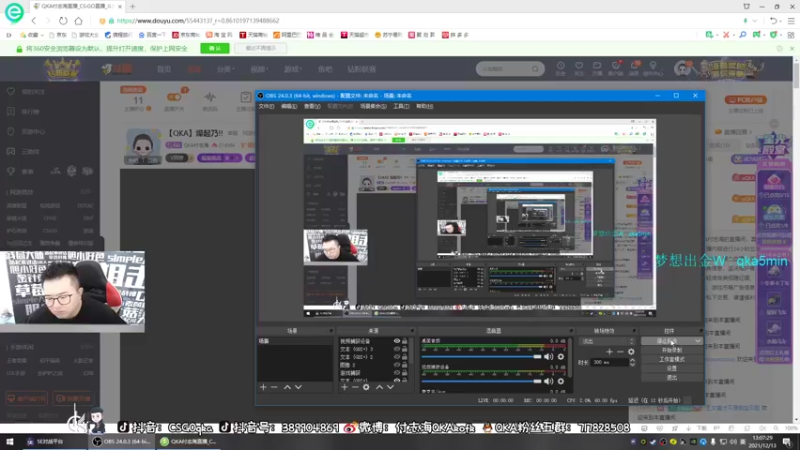Expand Douyu 视频 navigation dropdown
The image size is (800, 450).
coord(266,69)
